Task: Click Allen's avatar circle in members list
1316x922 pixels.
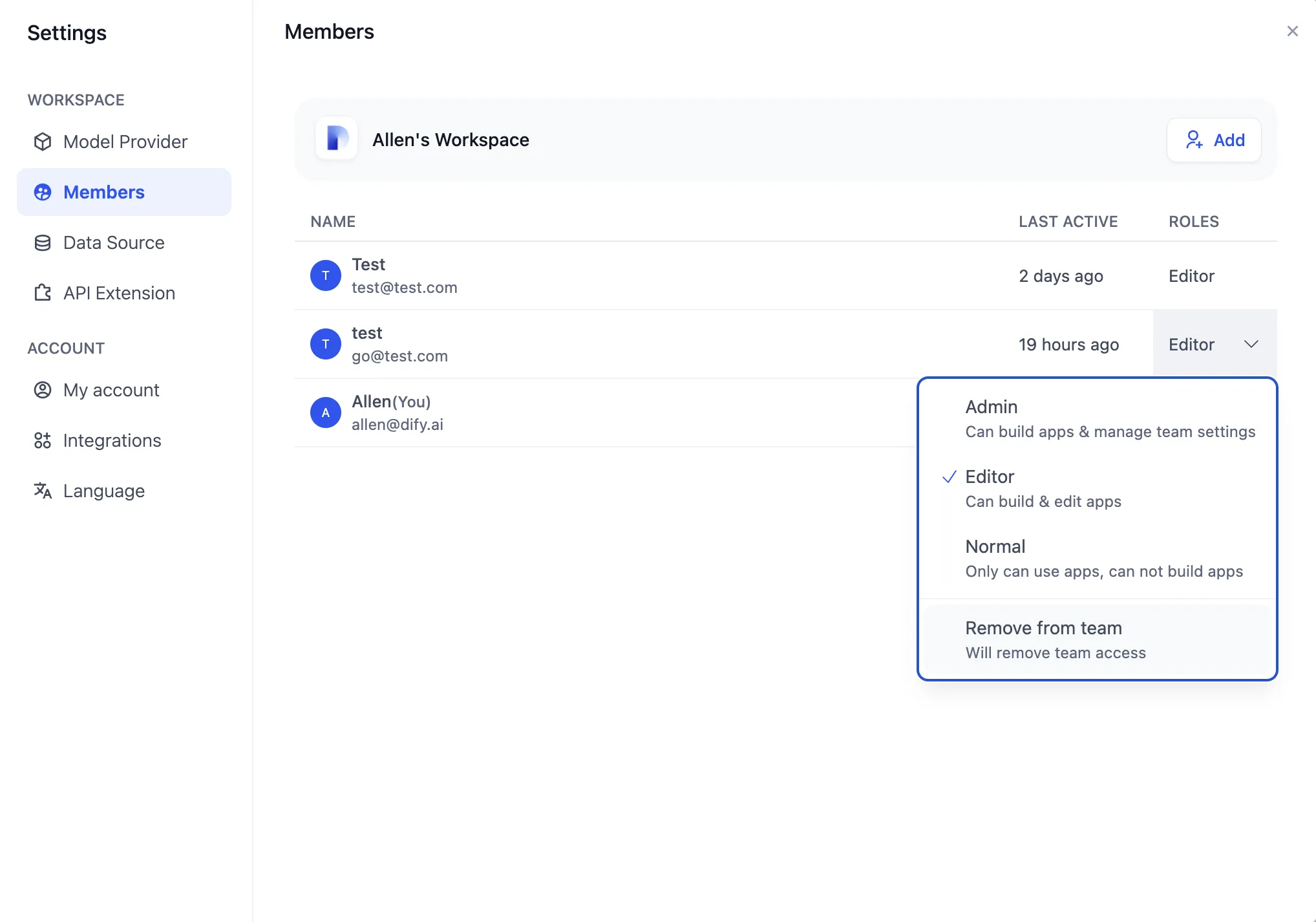Action: [325, 413]
